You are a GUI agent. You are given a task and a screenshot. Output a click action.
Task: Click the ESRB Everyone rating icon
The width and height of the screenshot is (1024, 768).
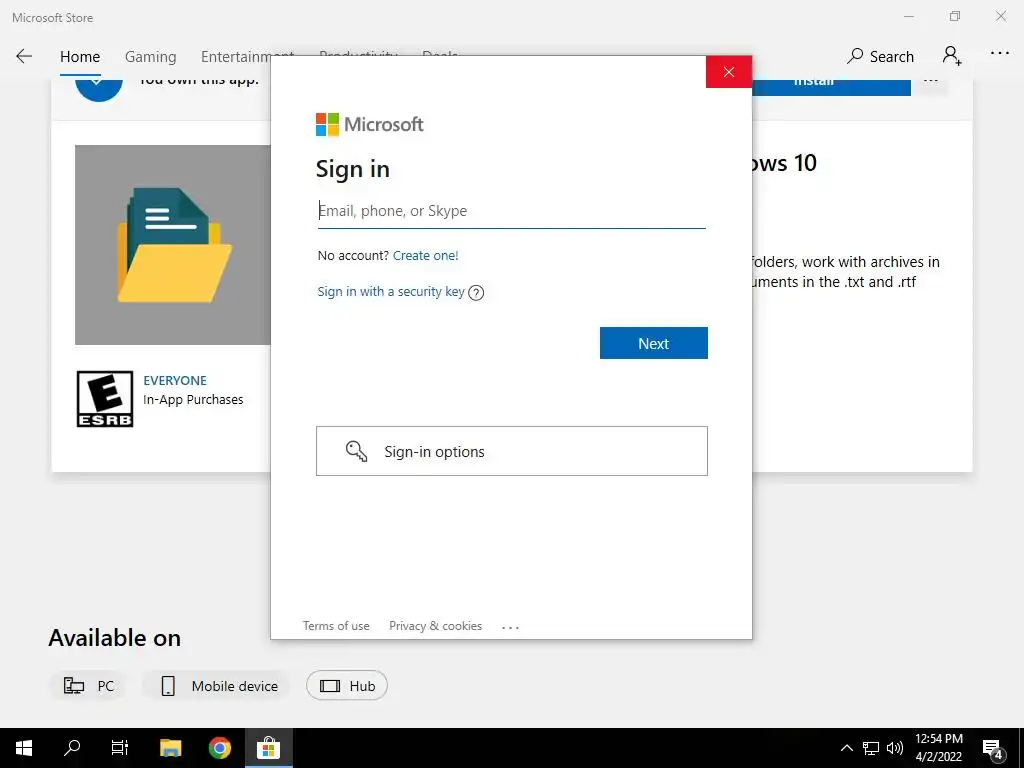pyautogui.click(x=104, y=399)
